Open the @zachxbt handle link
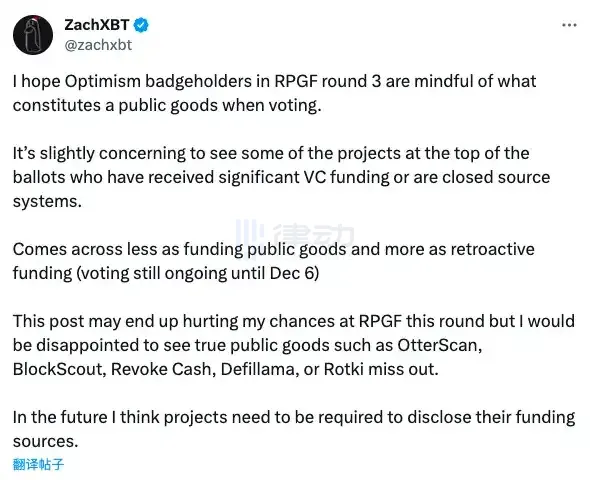 [98, 45]
